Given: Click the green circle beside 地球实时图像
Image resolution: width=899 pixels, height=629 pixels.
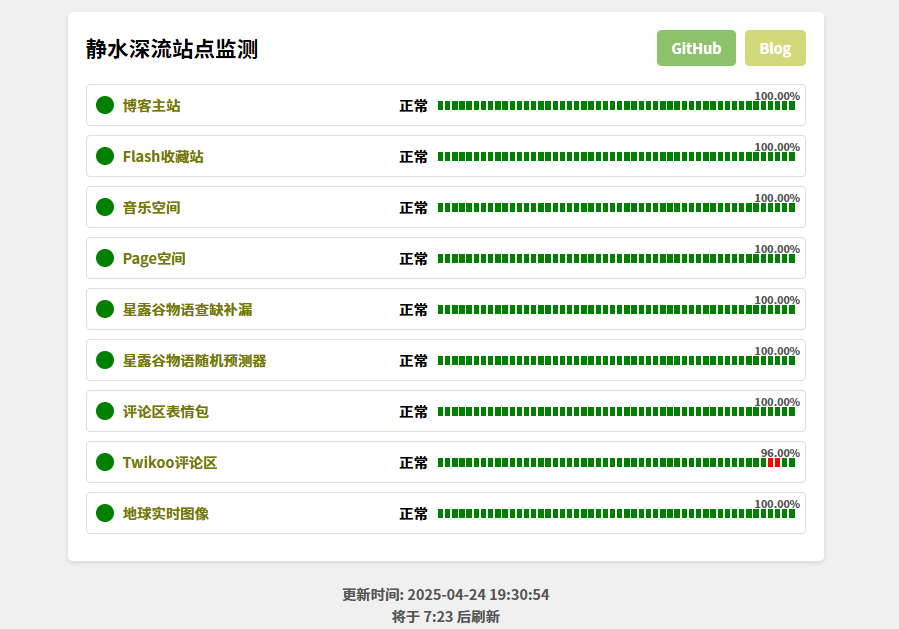Looking at the screenshot, I should coord(105,513).
